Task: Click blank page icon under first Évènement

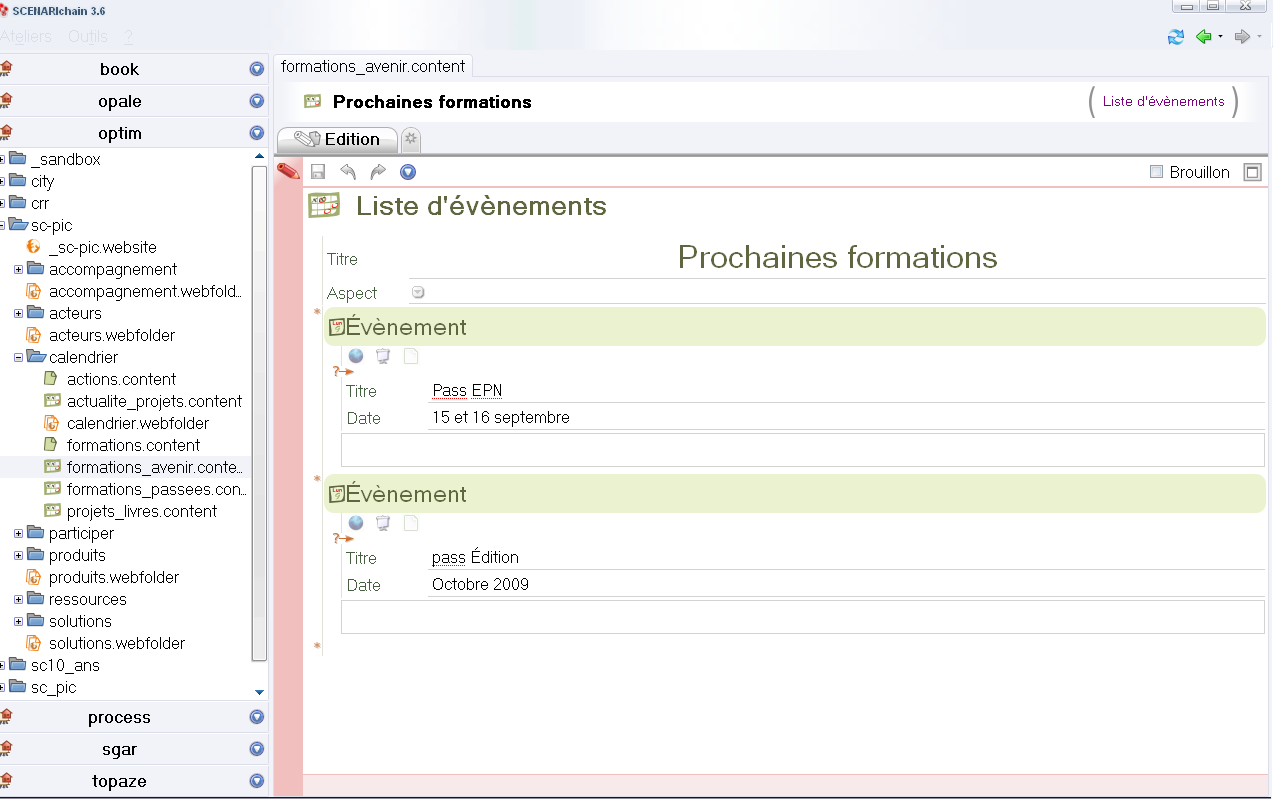Action: click(410, 355)
